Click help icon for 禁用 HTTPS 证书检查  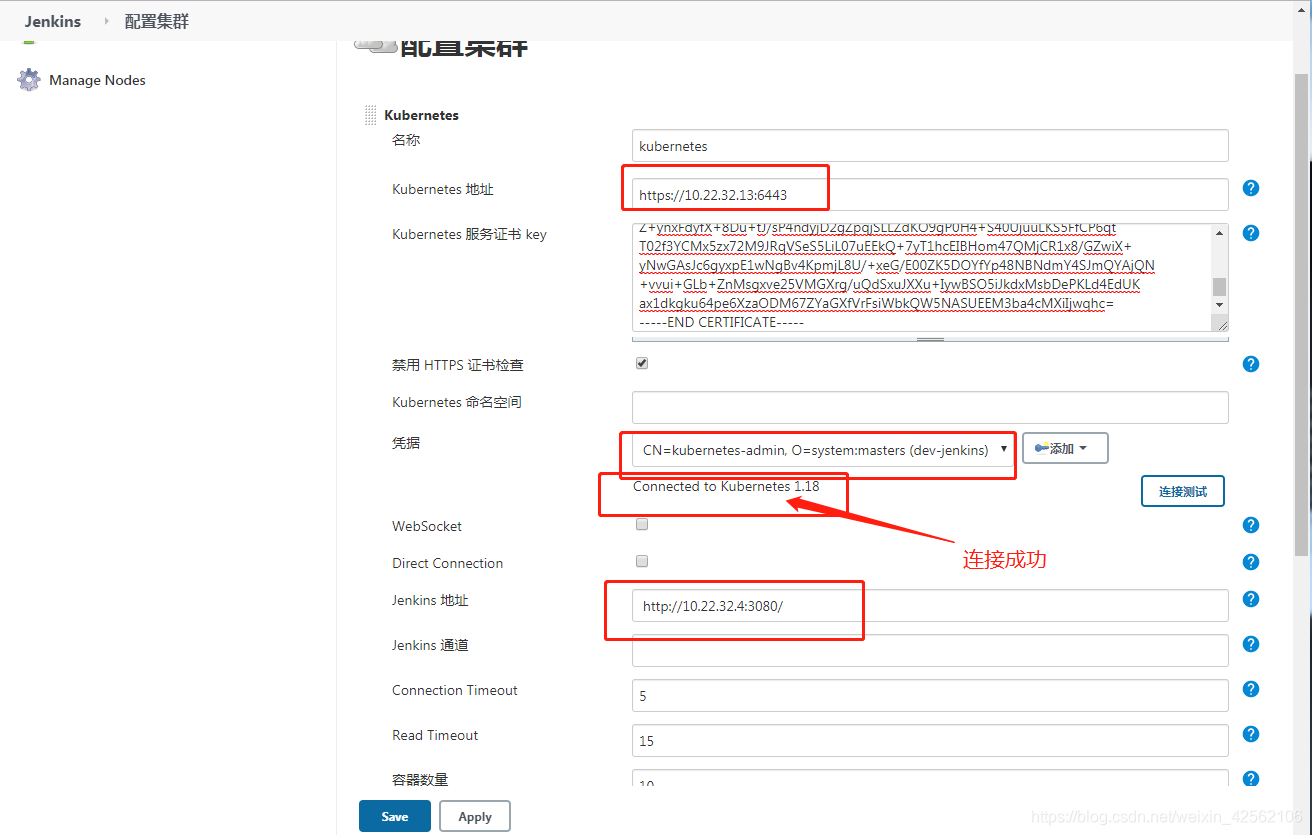coord(1250,364)
